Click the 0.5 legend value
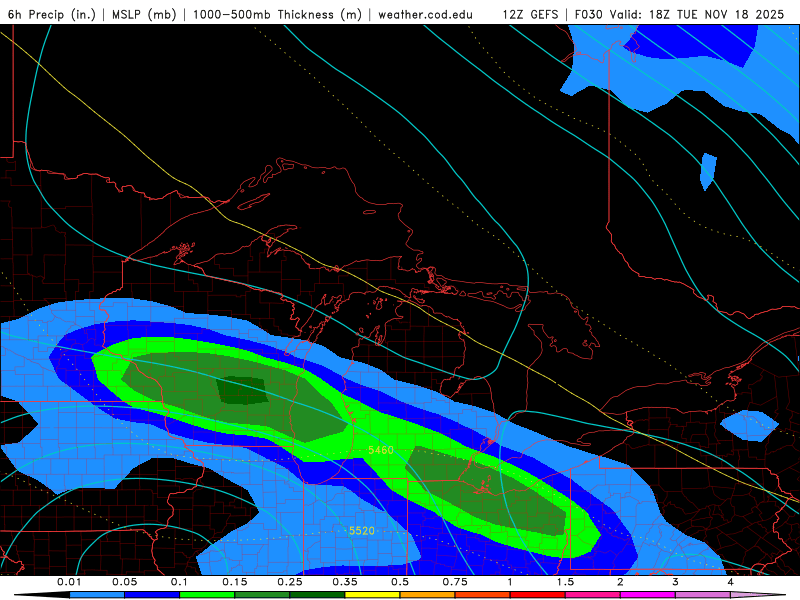The image size is (800, 600). [400, 582]
